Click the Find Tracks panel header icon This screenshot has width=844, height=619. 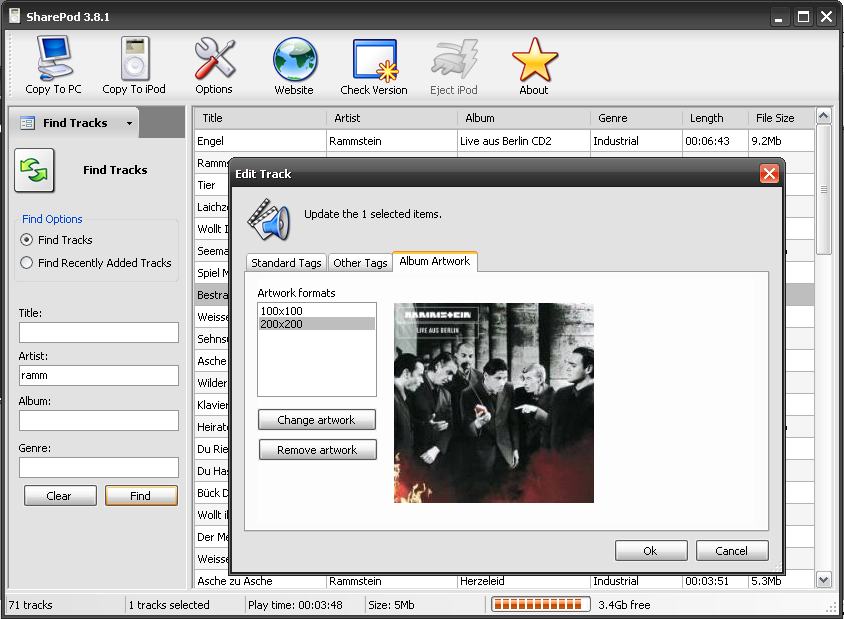(x=27, y=123)
